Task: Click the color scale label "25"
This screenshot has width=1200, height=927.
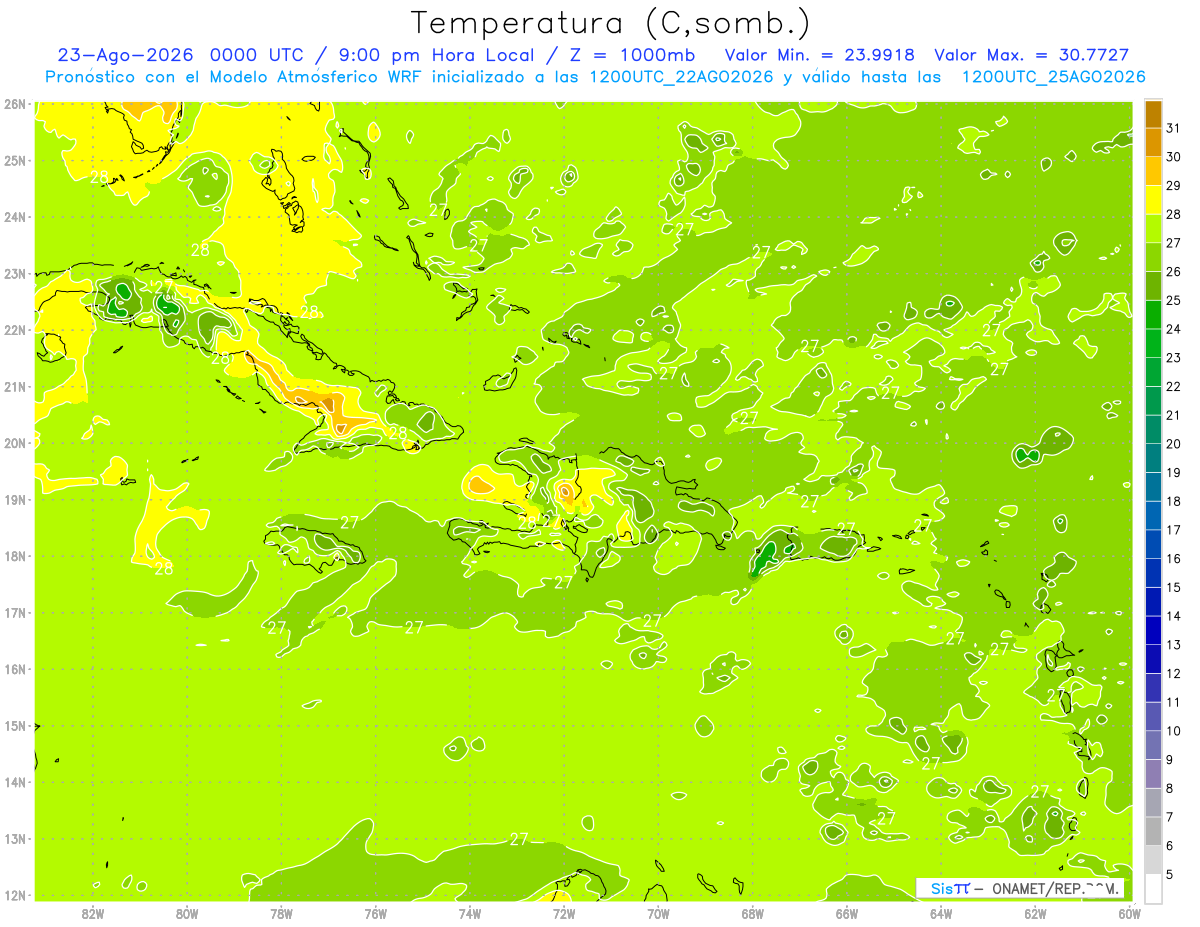Action: (1174, 300)
